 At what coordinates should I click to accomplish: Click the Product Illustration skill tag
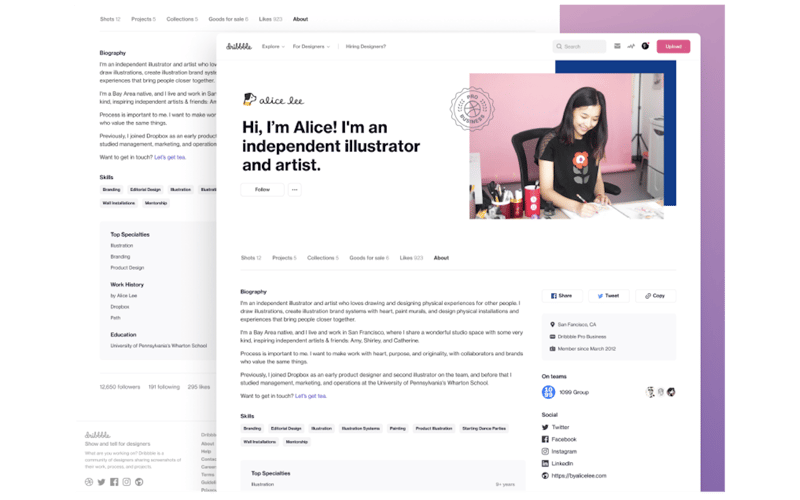[x=434, y=429]
